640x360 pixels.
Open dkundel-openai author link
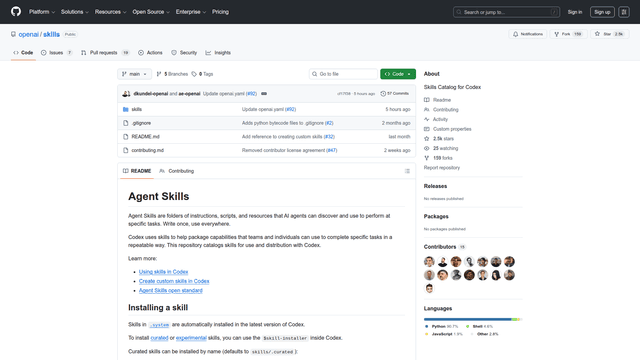(x=151, y=93)
